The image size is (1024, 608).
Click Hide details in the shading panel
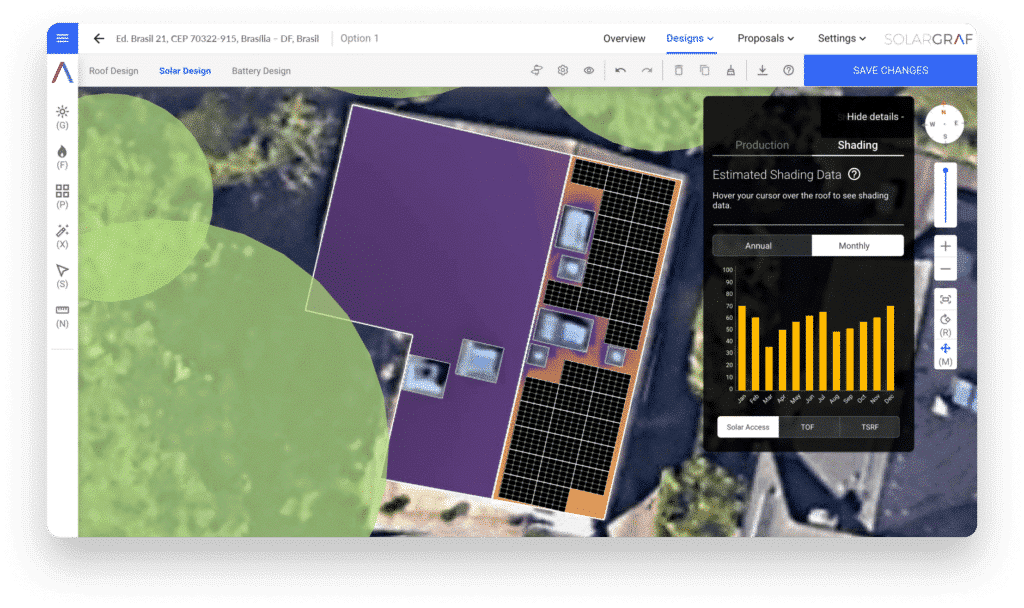pos(872,116)
